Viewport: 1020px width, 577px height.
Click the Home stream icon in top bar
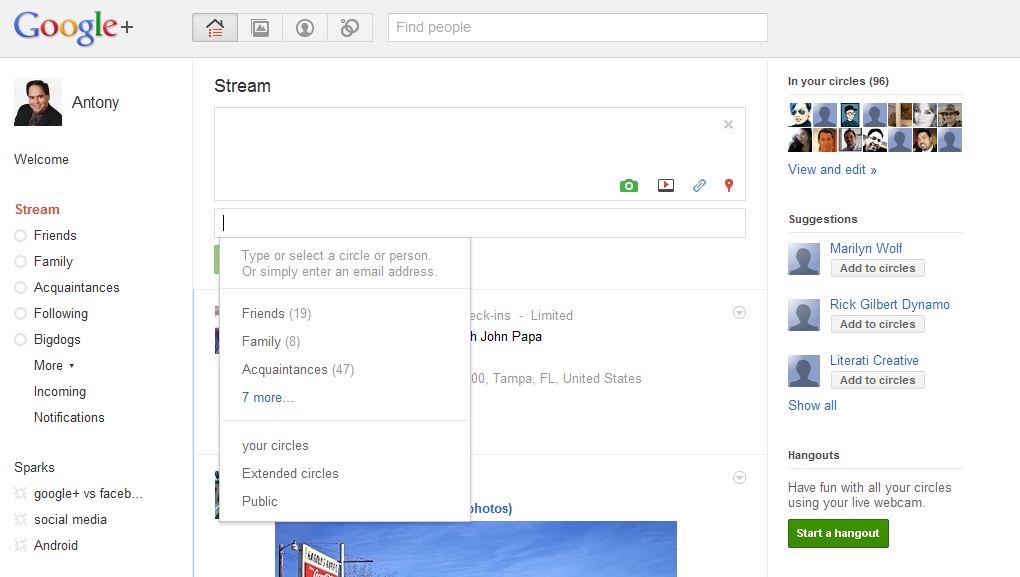pyautogui.click(x=215, y=28)
